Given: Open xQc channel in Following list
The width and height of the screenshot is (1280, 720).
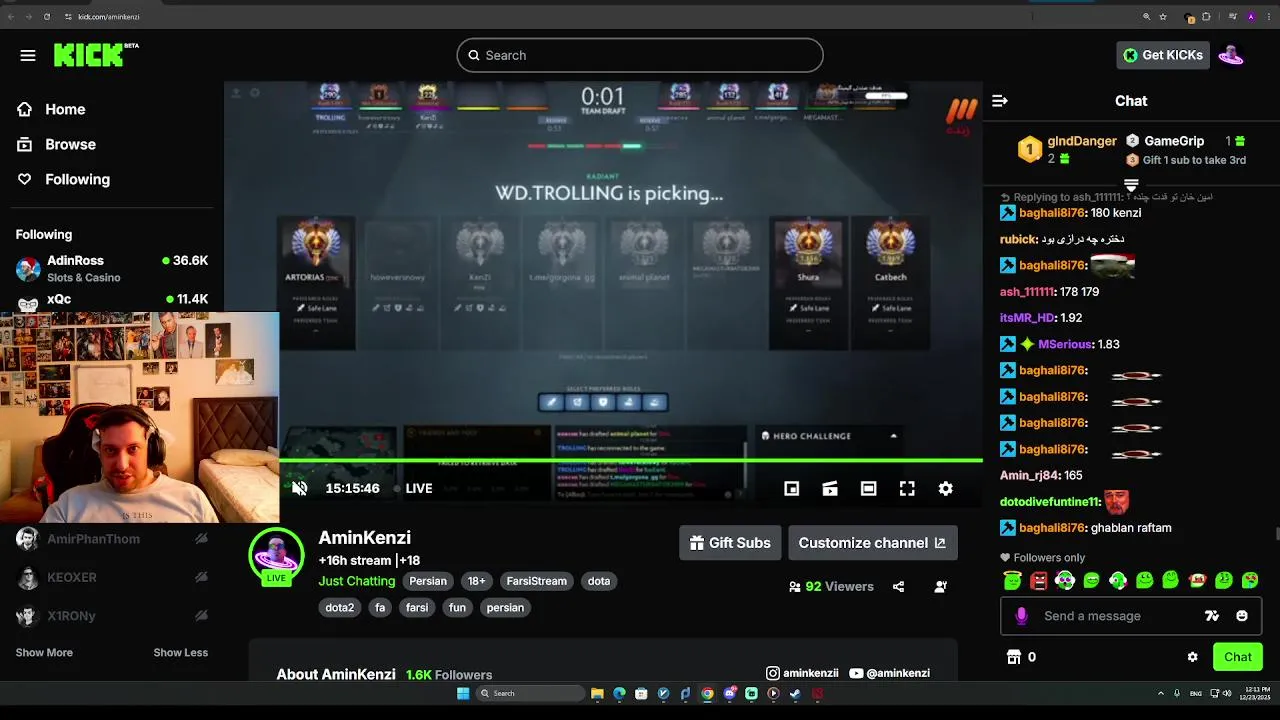Looking at the screenshot, I should pyautogui.click(x=112, y=299).
